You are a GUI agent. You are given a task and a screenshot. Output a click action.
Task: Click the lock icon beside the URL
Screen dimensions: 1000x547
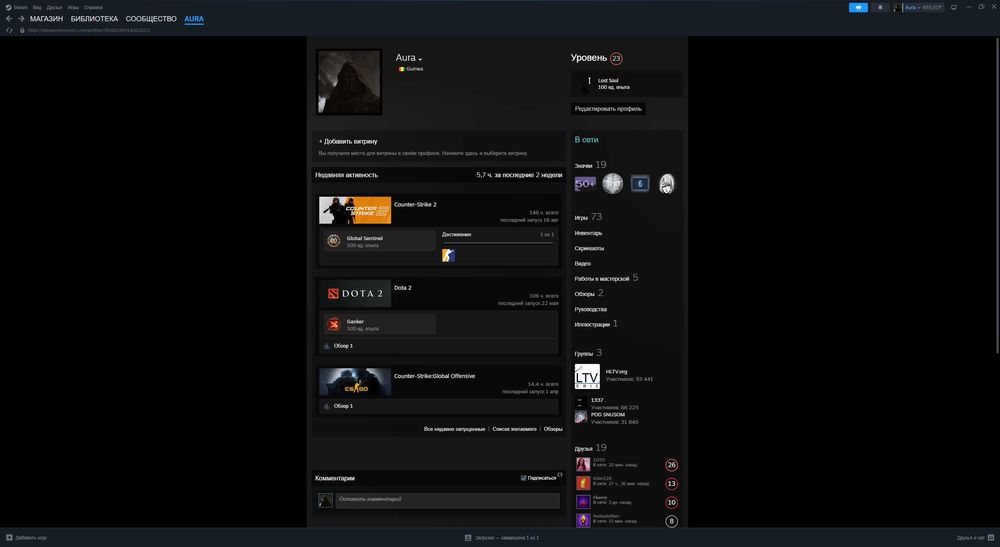click(x=22, y=30)
